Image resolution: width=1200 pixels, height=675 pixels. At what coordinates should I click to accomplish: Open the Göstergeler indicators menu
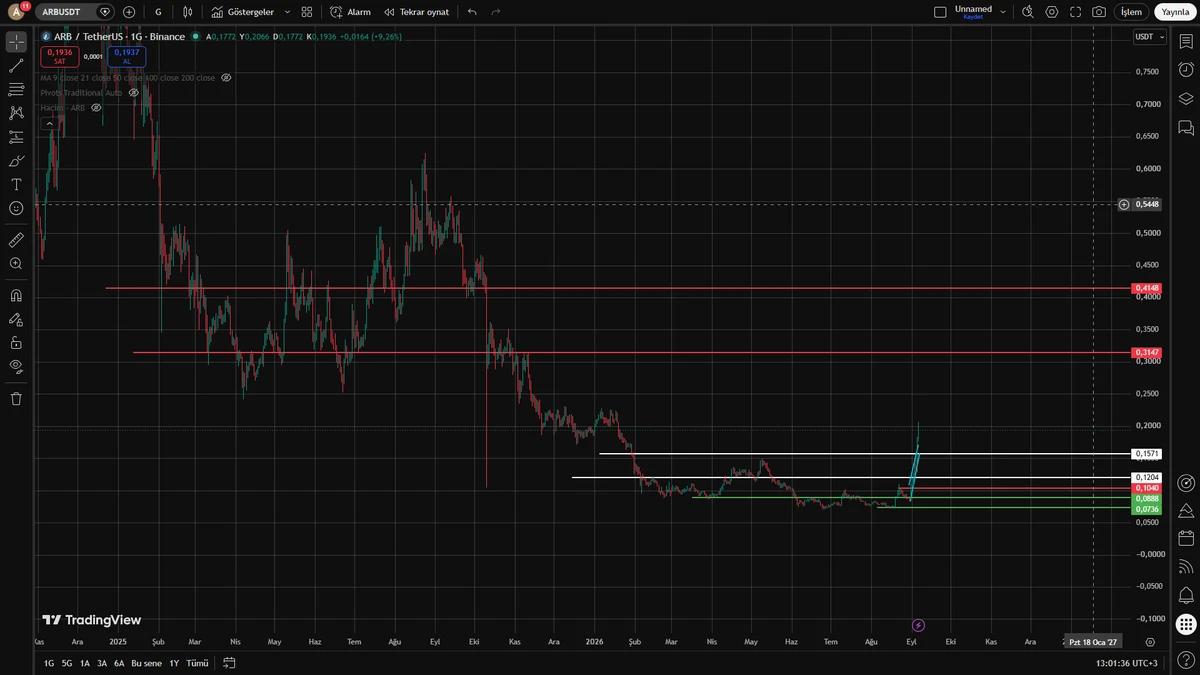tap(243, 12)
